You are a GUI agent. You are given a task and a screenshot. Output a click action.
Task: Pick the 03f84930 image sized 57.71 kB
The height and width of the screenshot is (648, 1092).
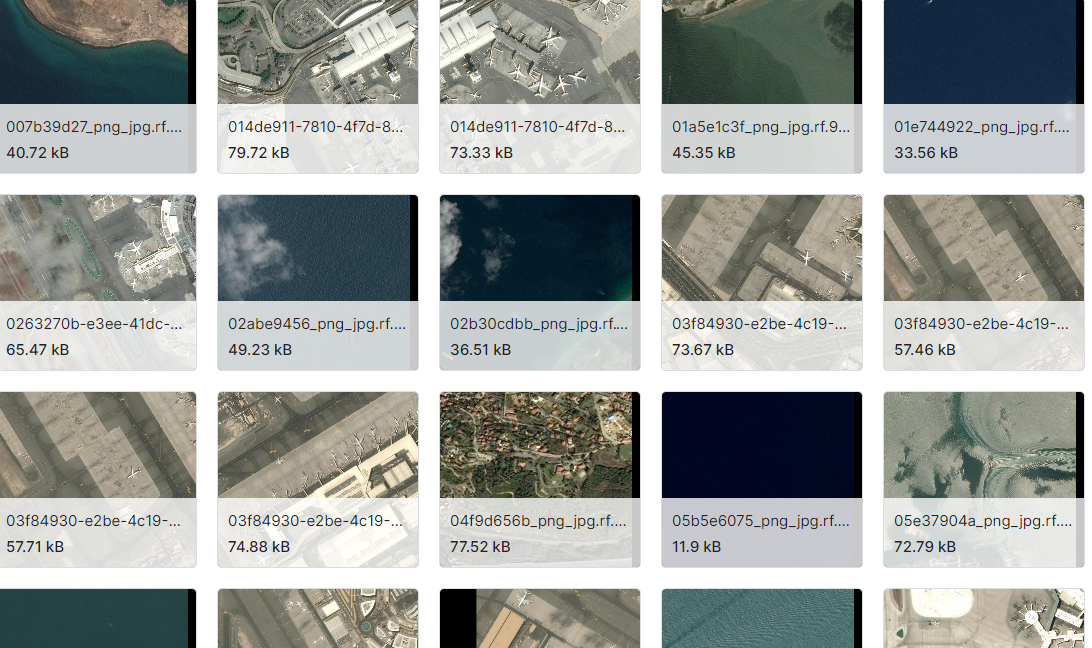coord(97,445)
